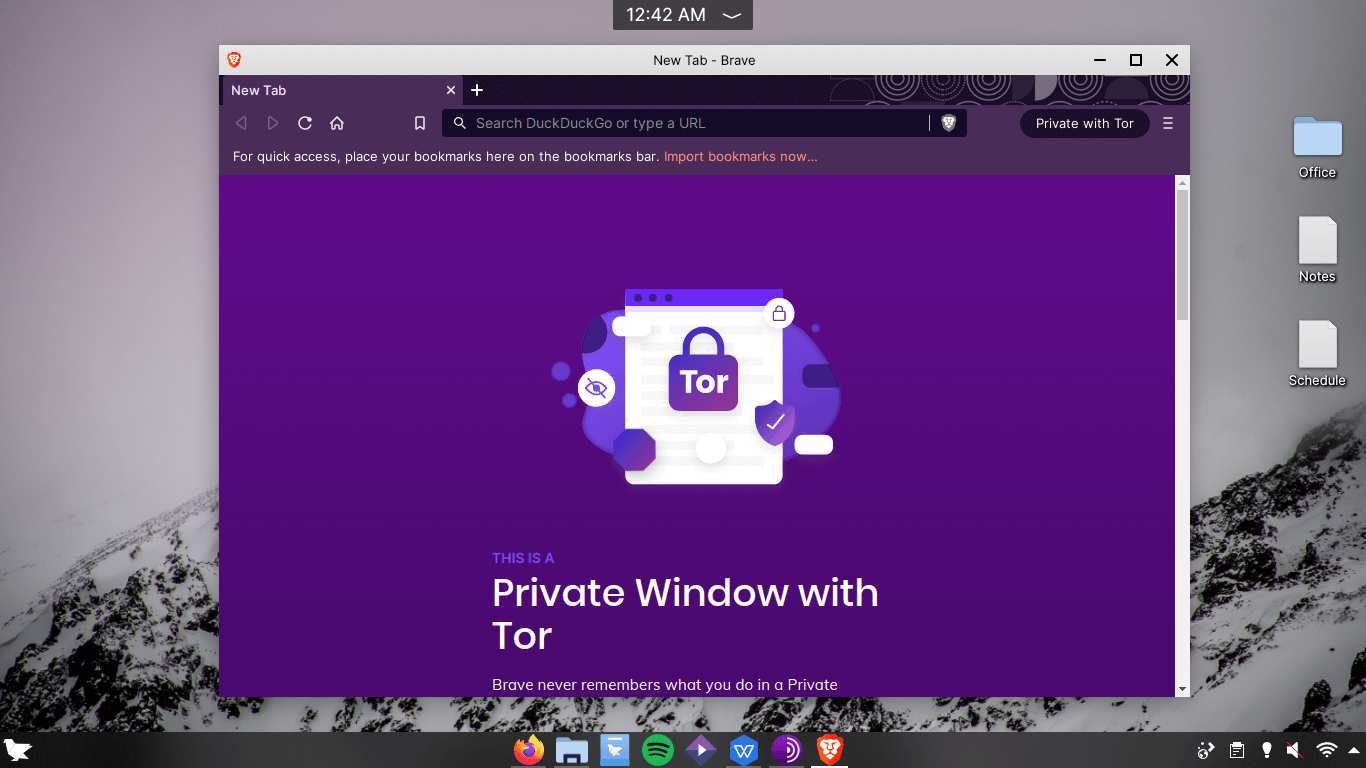Click the Brave Shields lion icon in address bar
Image resolution: width=1366 pixels, height=768 pixels.
(948, 123)
